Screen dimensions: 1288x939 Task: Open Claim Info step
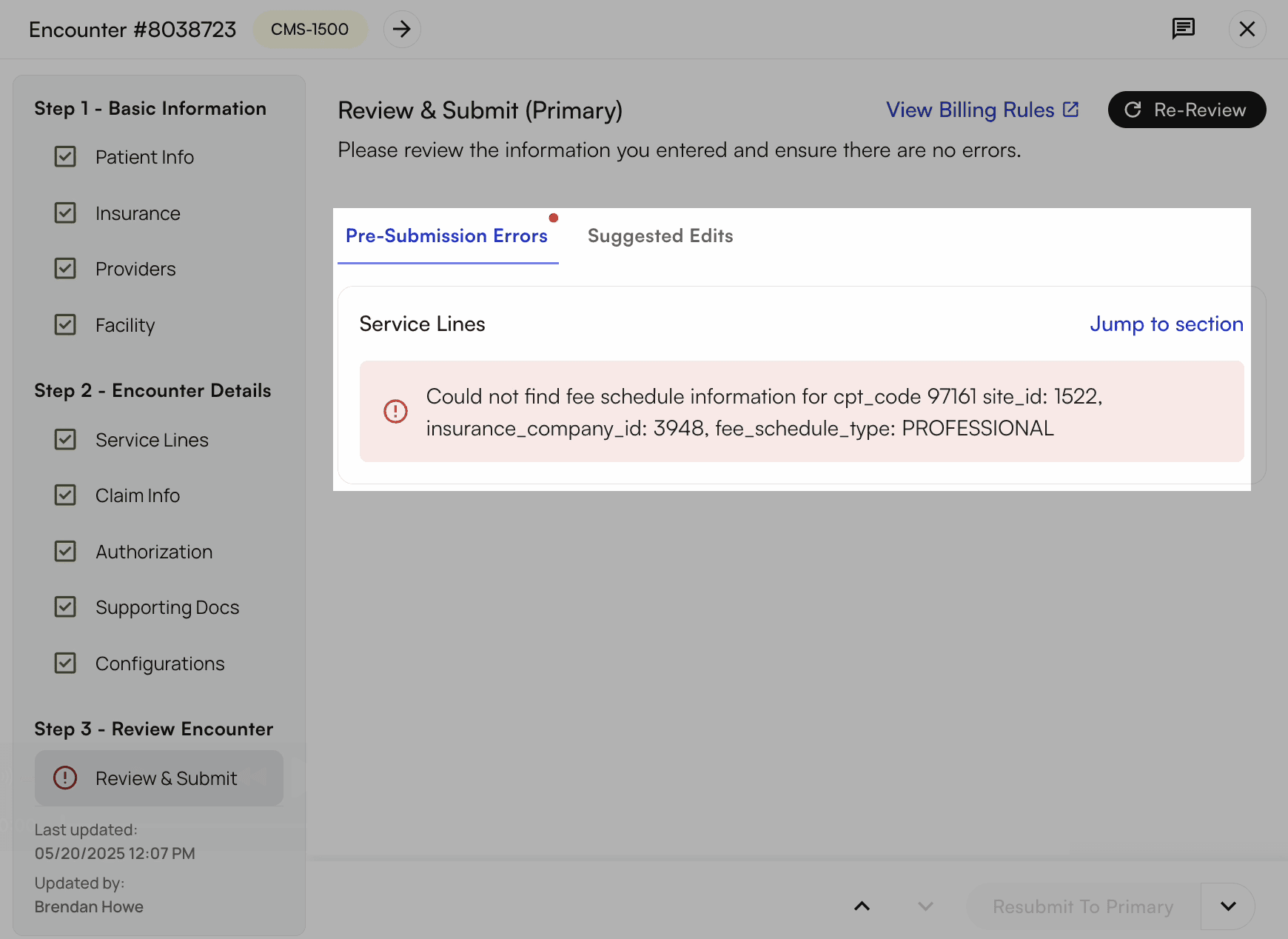click(138, 495)
